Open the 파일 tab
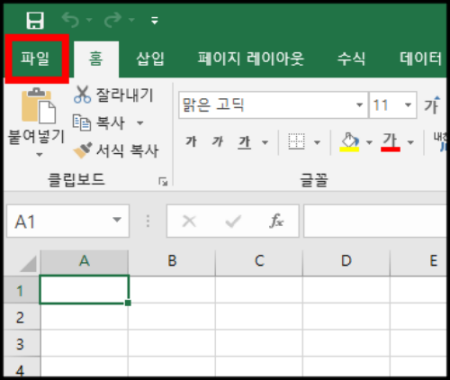450x380 pixels. [35, 58]
